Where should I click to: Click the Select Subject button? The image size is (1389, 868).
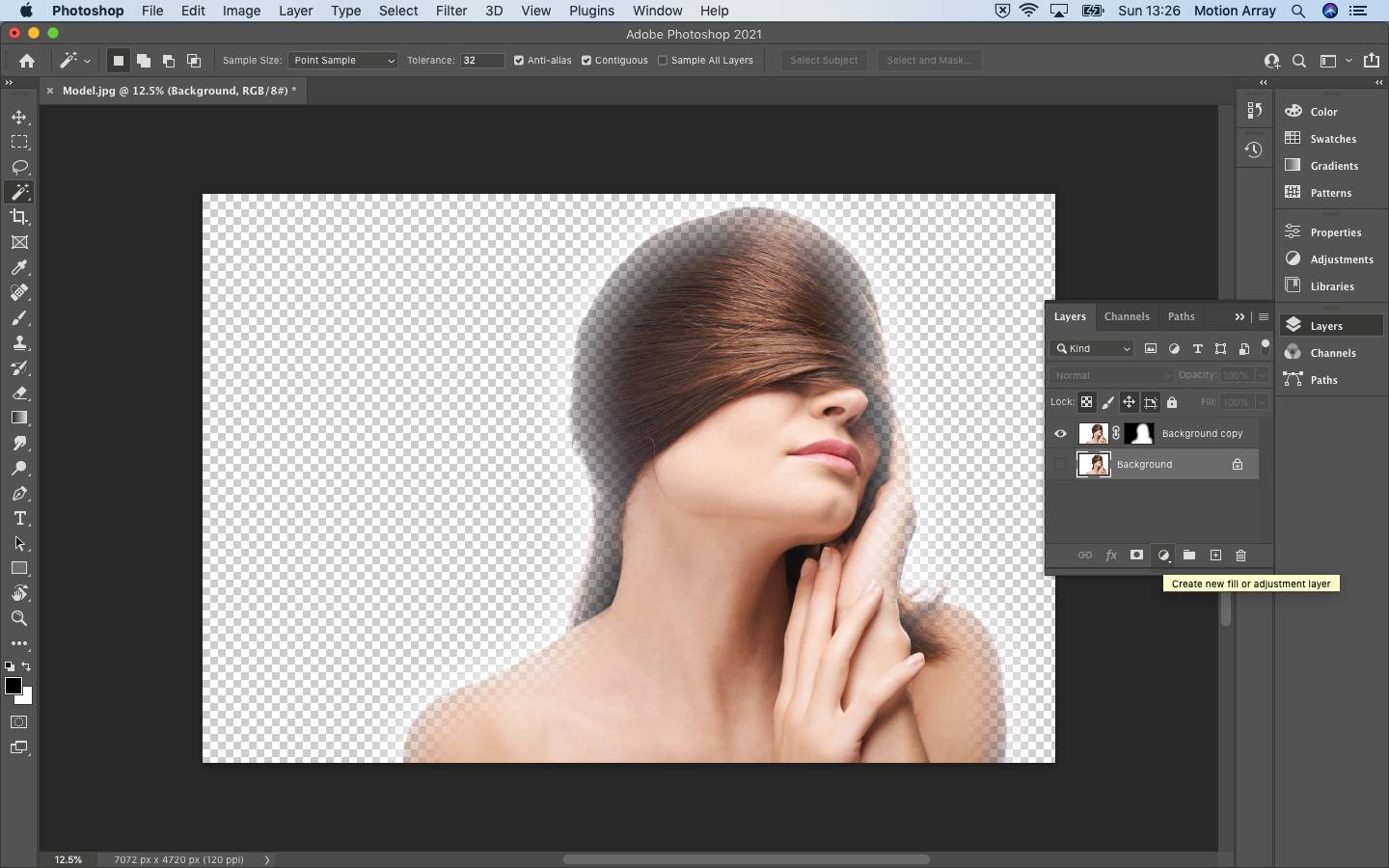click(x=824, y=61)
